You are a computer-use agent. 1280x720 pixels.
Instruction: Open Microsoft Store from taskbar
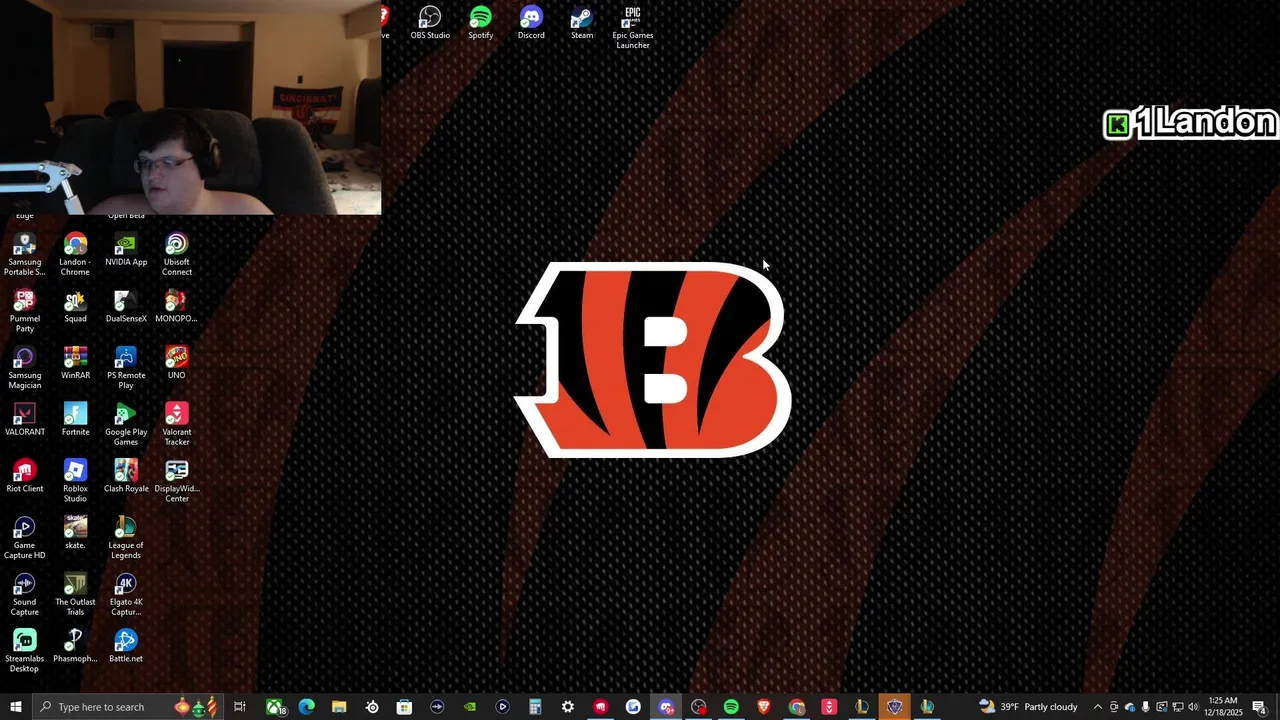pos(404,707)
